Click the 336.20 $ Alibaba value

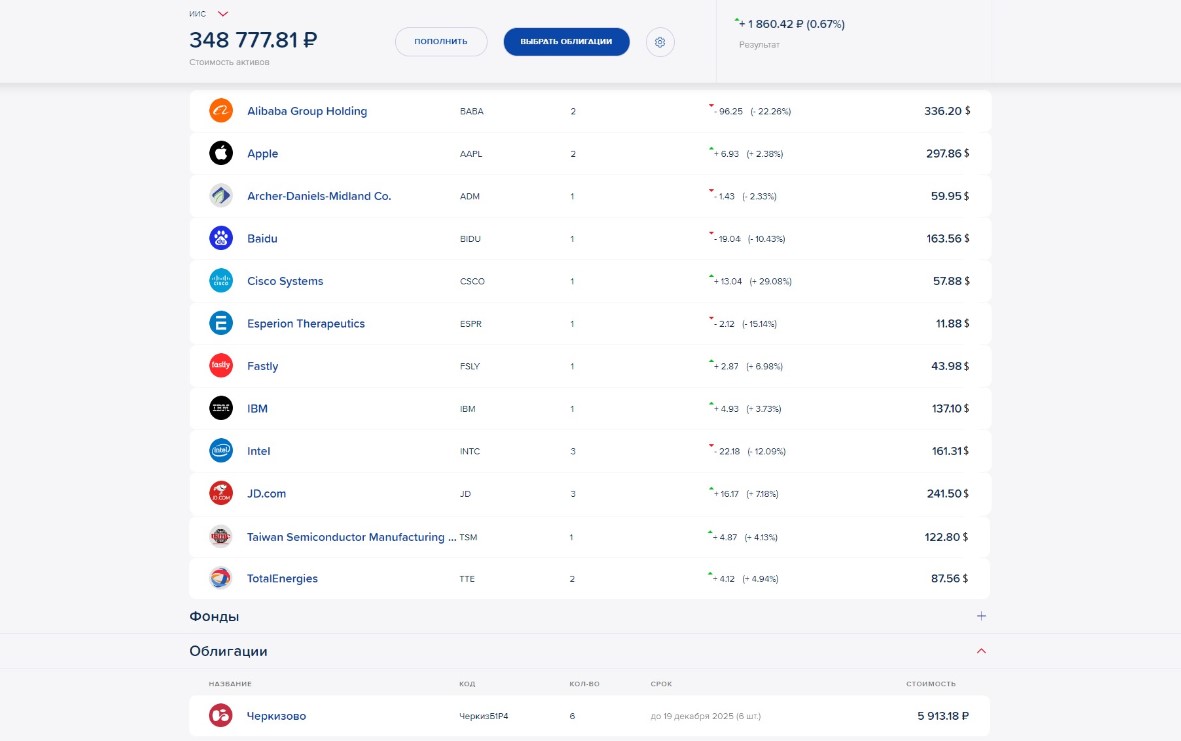pos(947,111)
